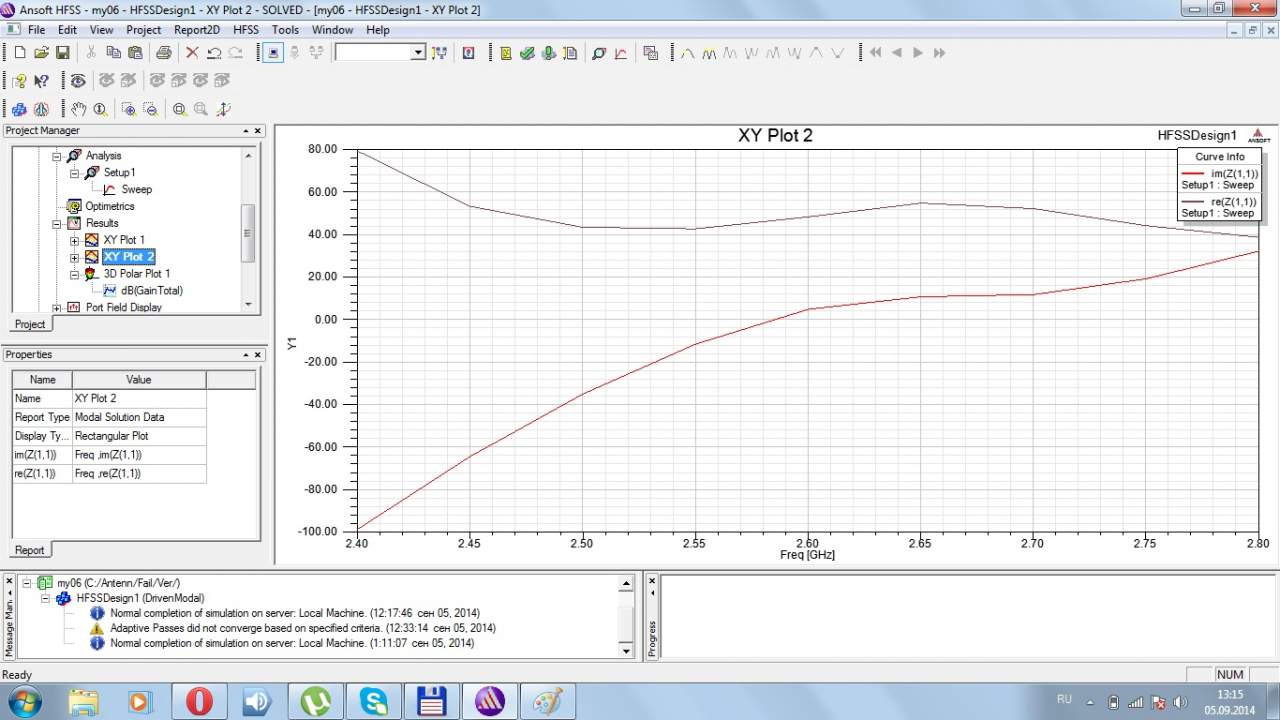Collapse the 3D Polar Plot 1 node
Viewport: 1280px width, 720px height.
(x=75, y=274)
